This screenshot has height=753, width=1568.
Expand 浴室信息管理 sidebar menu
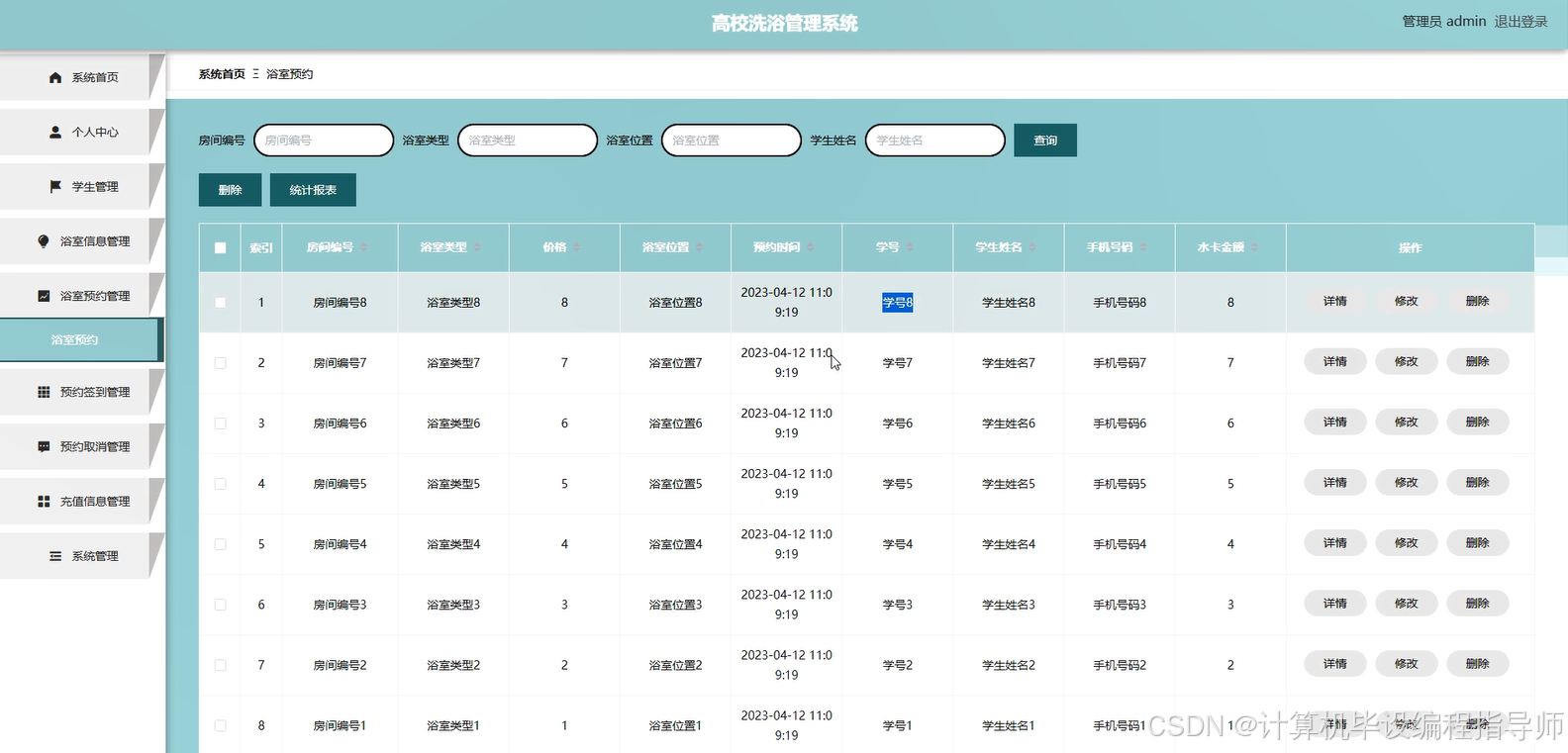point(81,240)
